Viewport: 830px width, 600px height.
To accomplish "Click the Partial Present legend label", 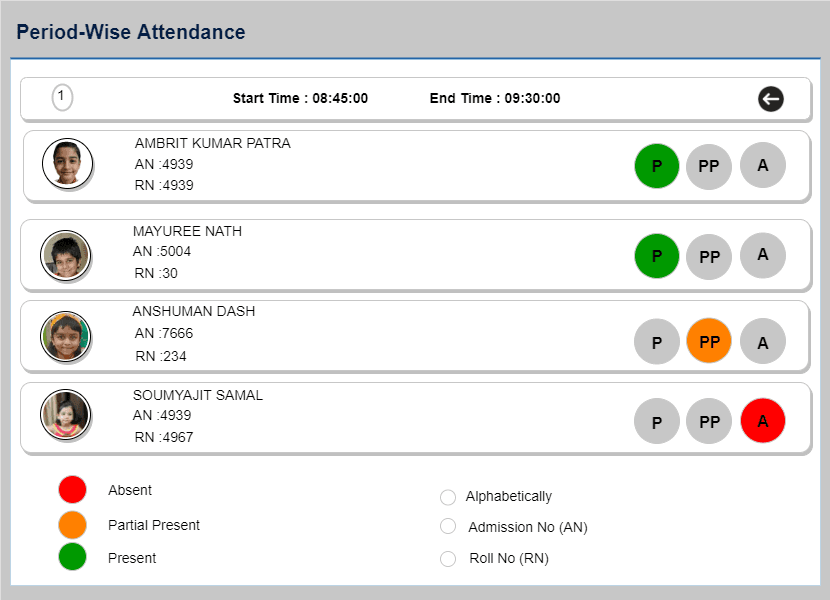I will 154,525.
